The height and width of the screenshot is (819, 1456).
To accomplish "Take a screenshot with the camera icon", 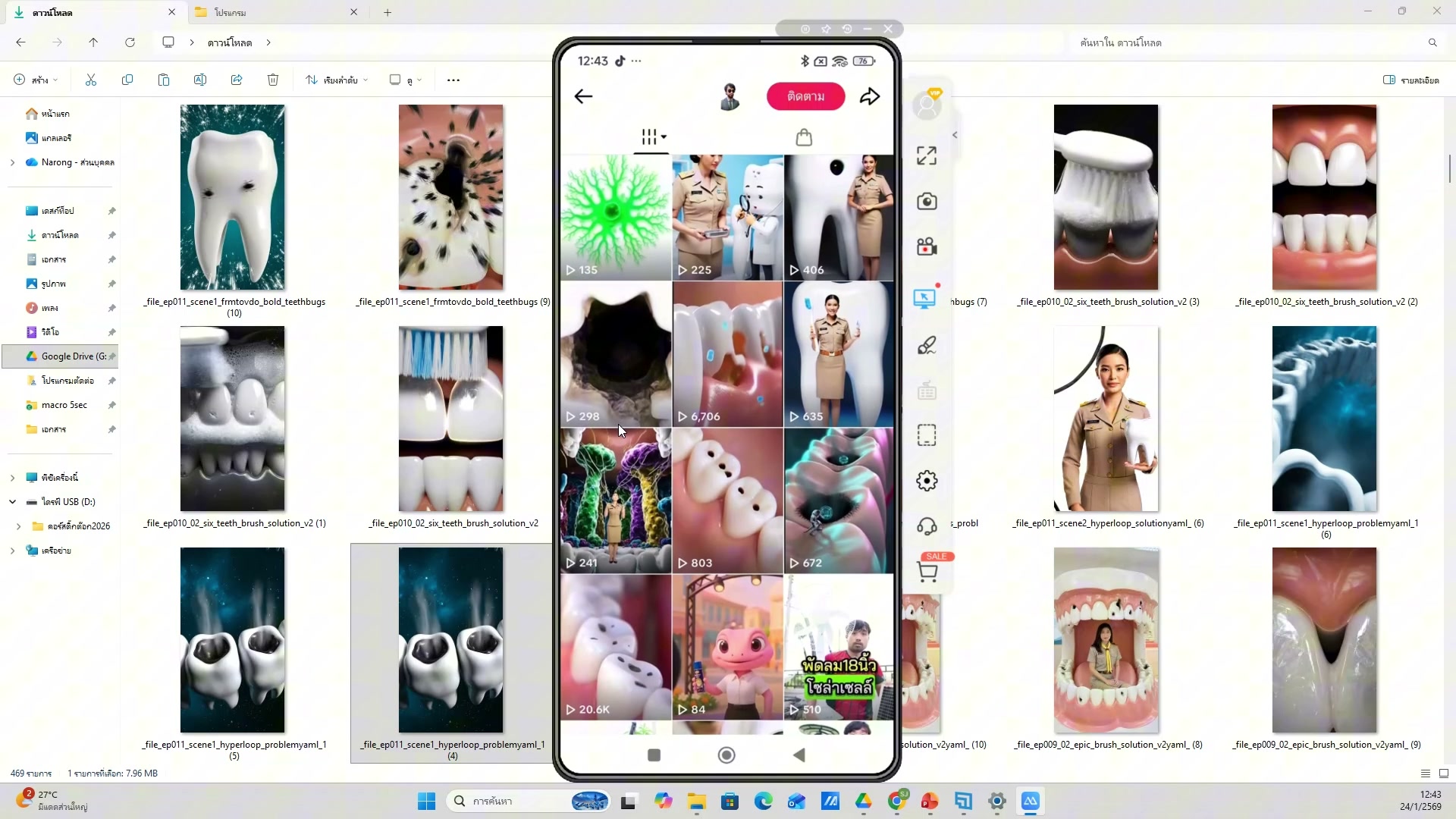I will [x=926, y=202].
